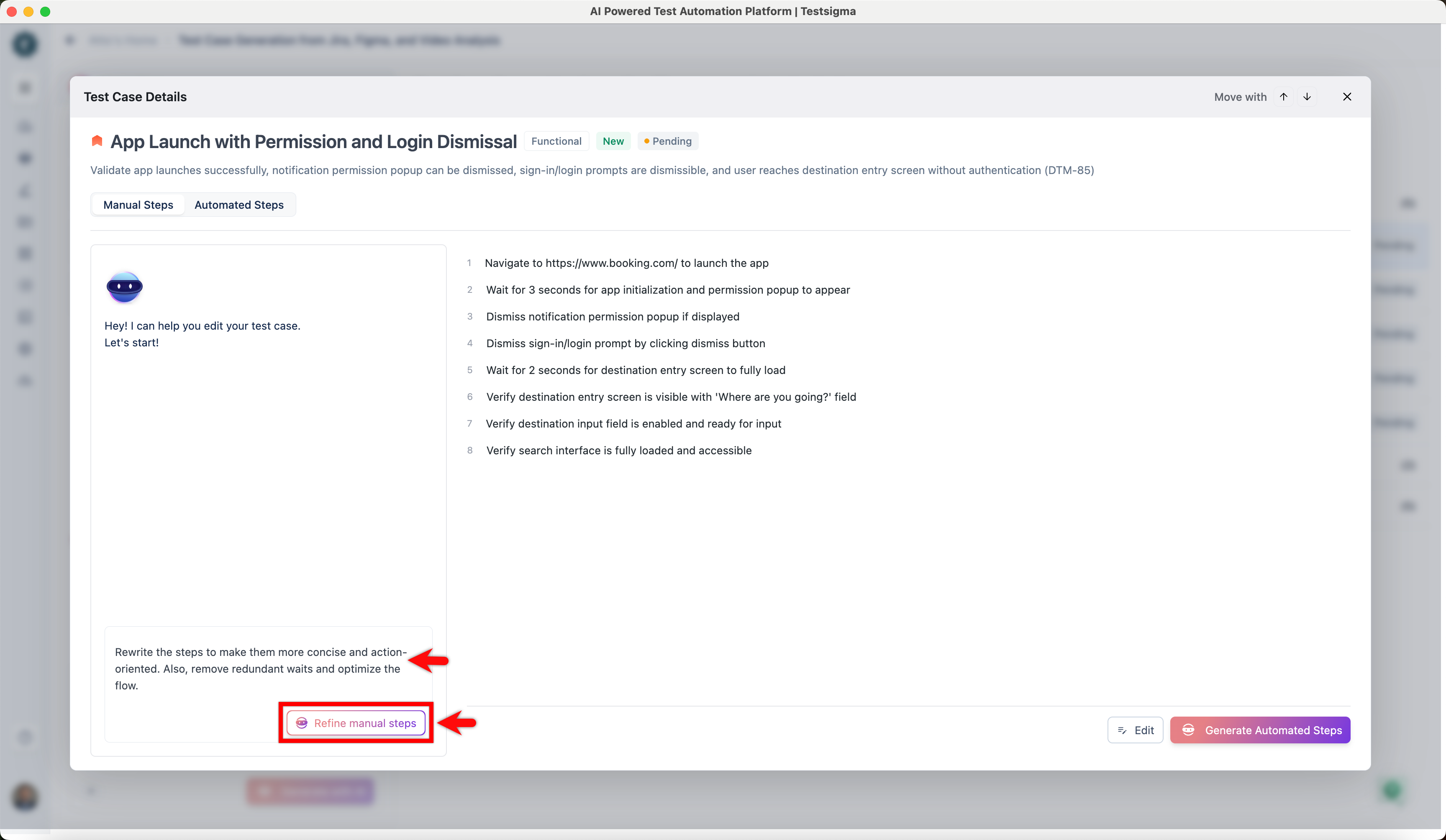Click the Edit pencil-lines icon
The width and height of the screenshot is (1446, 840).
[1123, 730]
